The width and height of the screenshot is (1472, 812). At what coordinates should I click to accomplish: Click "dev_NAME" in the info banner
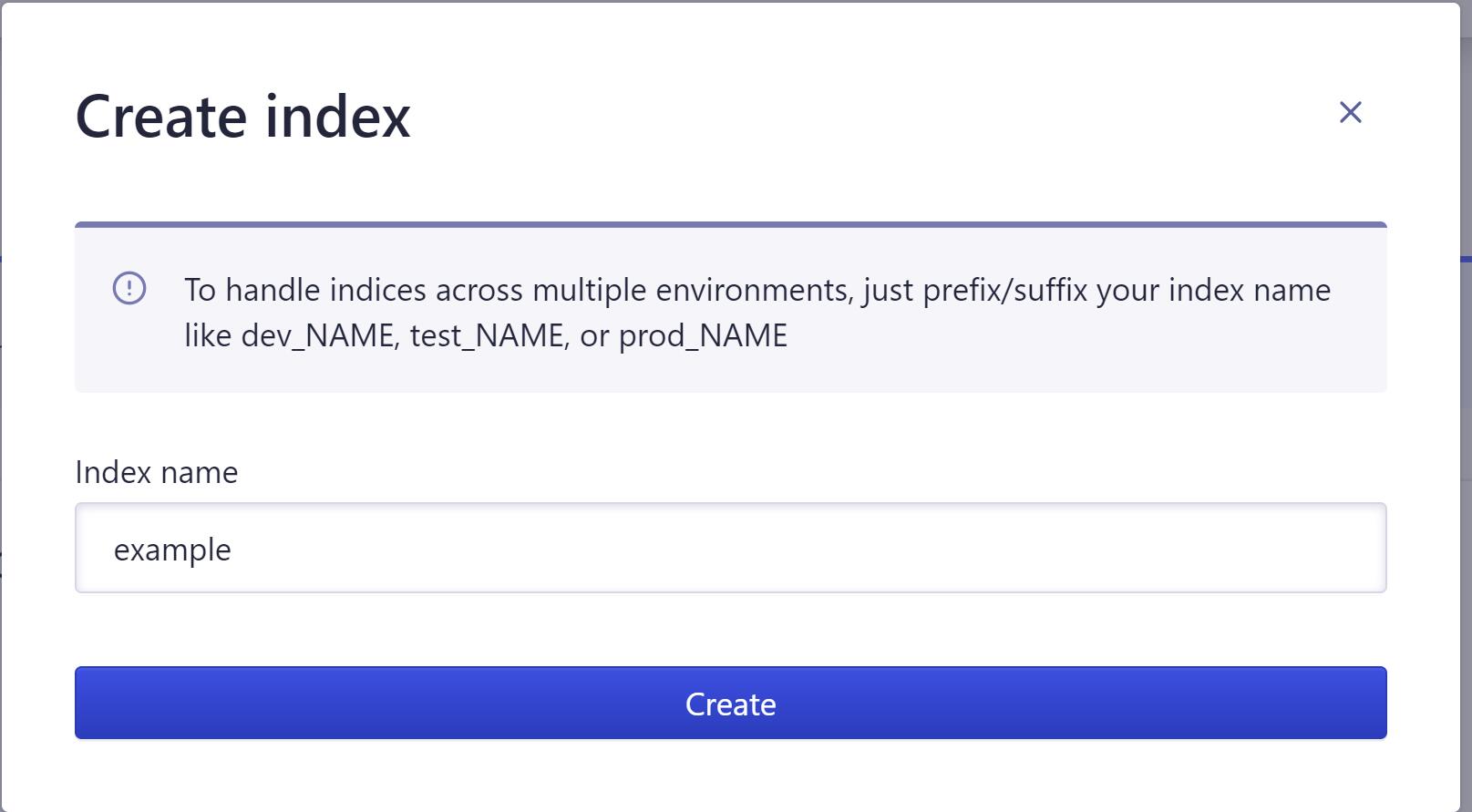(x=318, y=336)
